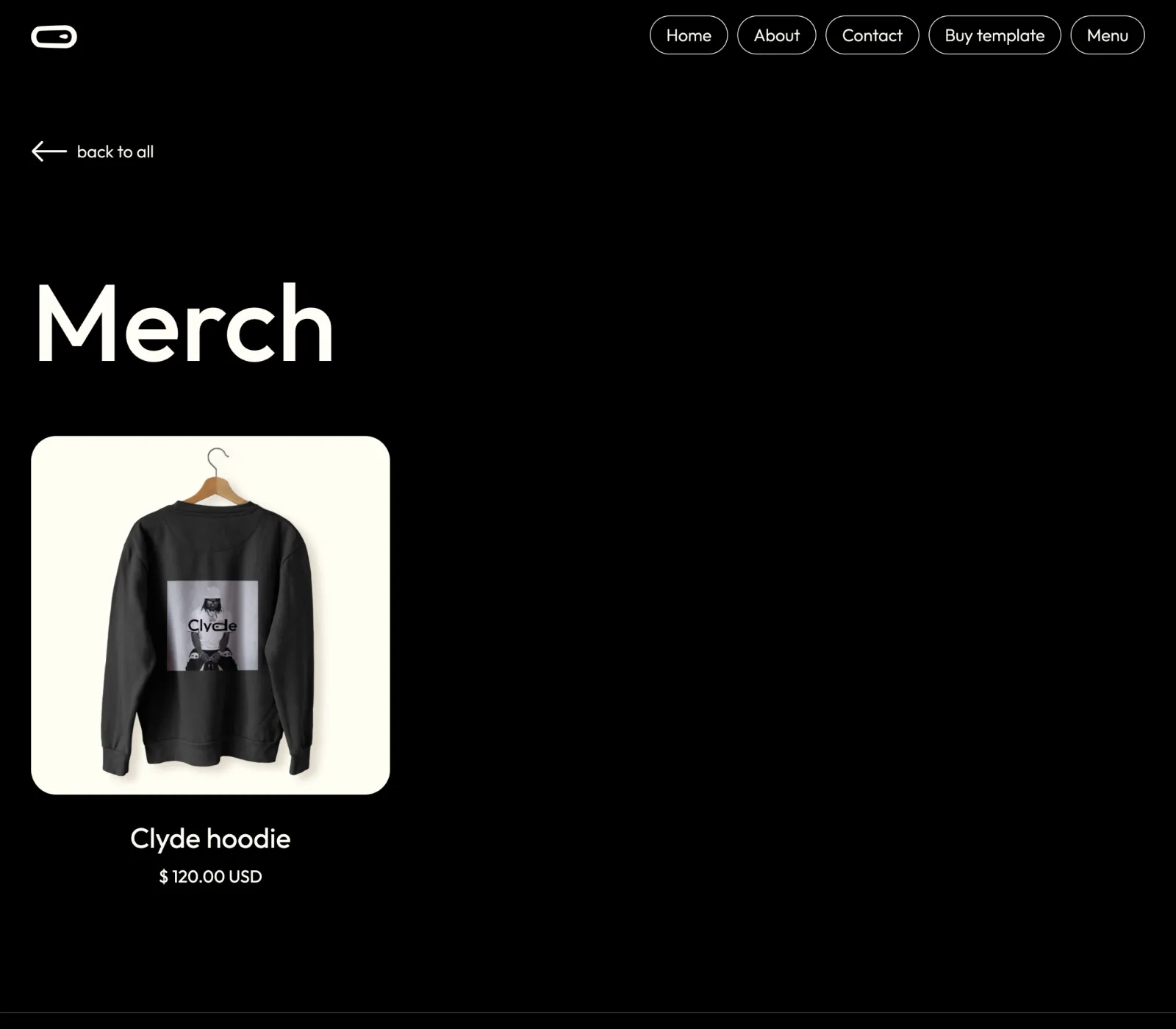The height and width of the screenshot is (1029, 1176).
Task: Click the Clyde photo print on the hoodie
Action: (x=212, y=625)
